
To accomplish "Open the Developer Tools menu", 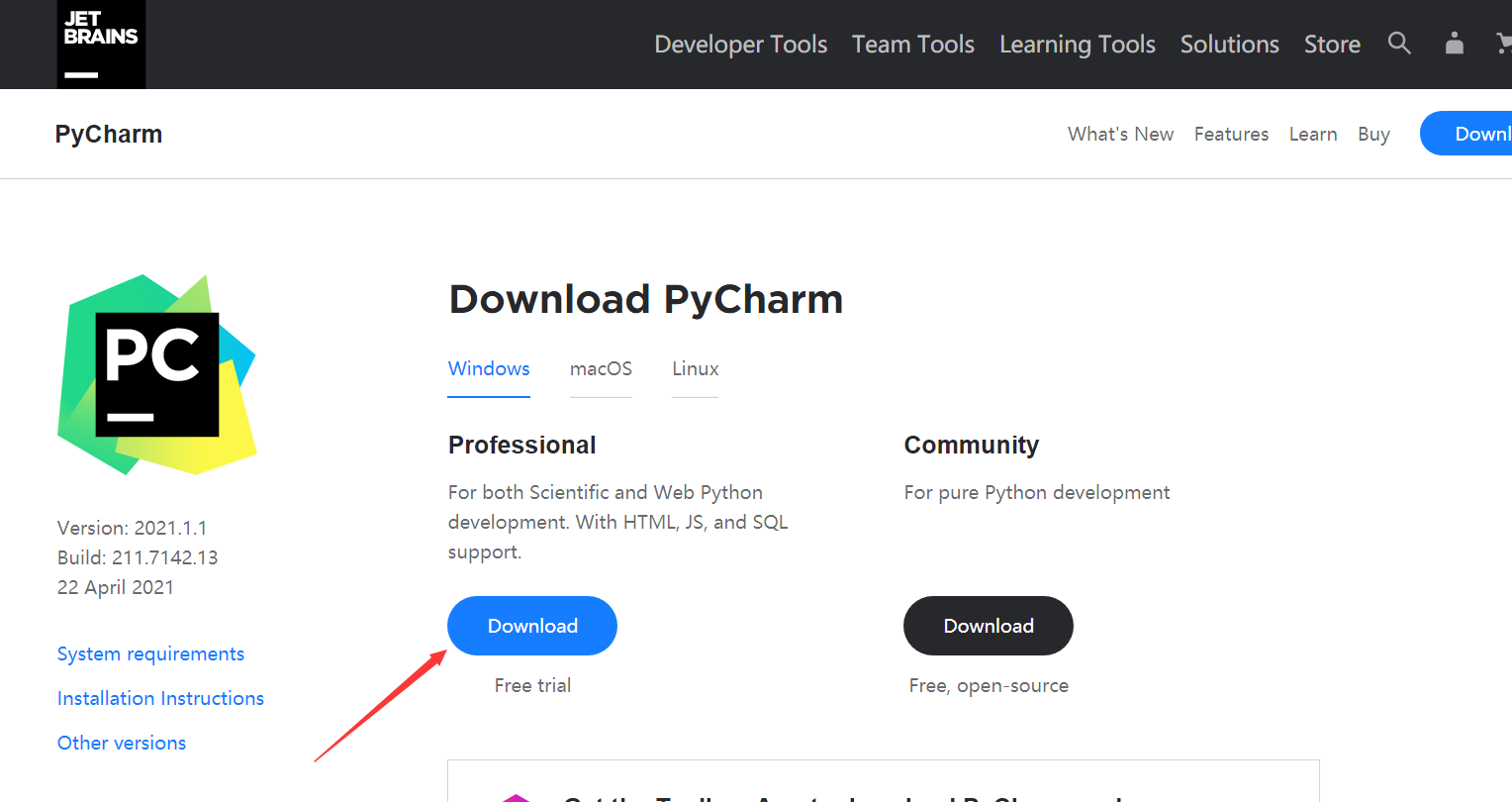I will pos(740,45).
